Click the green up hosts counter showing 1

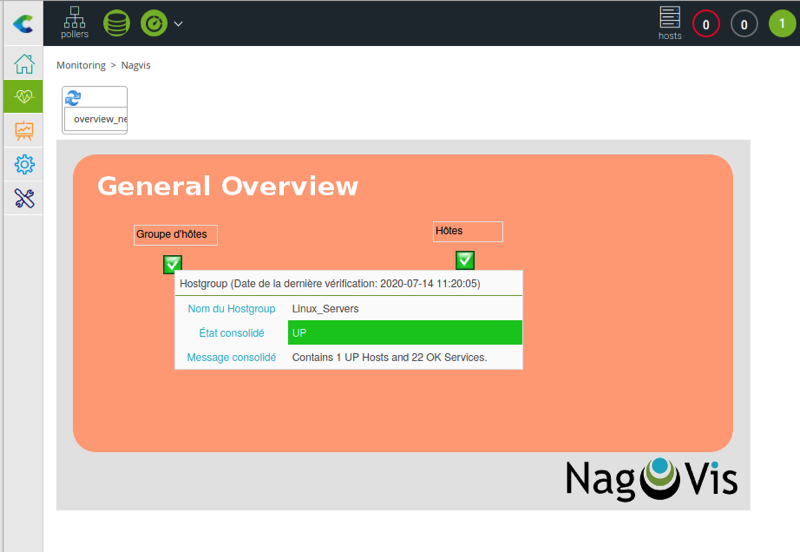point(782,23)
